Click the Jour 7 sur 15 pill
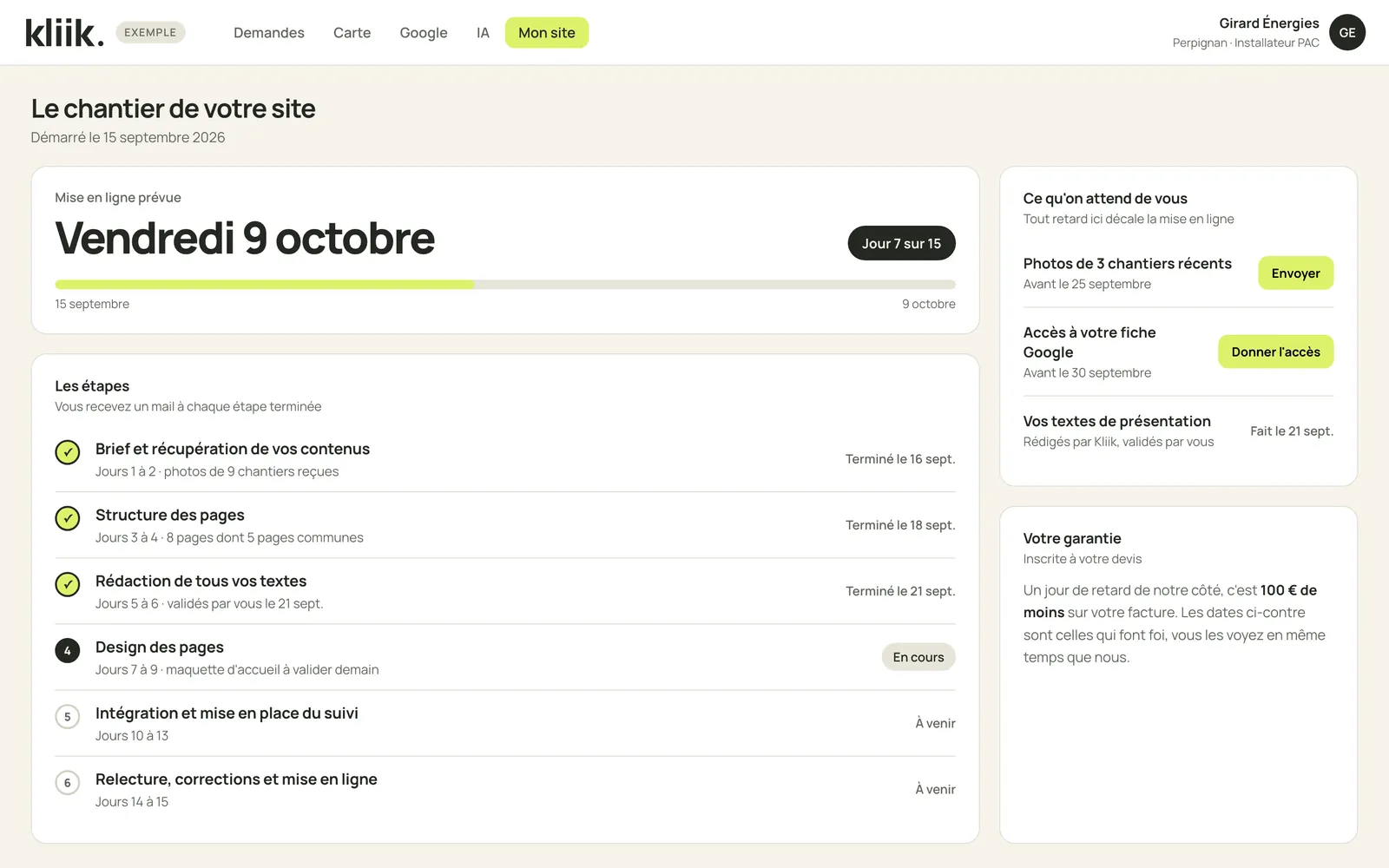Viewport: 1389px width, 868px height. pyautogui.click(x=901, y=243)
